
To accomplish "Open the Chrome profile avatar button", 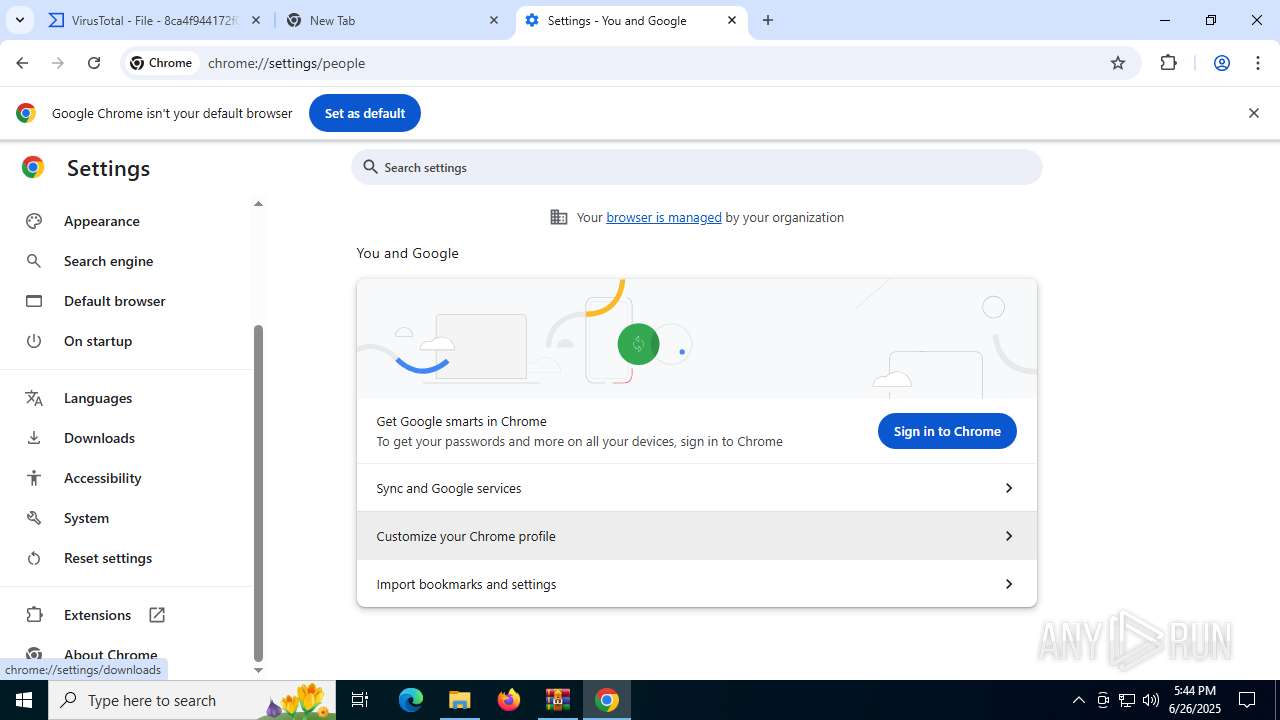I will coord(1221,63).
